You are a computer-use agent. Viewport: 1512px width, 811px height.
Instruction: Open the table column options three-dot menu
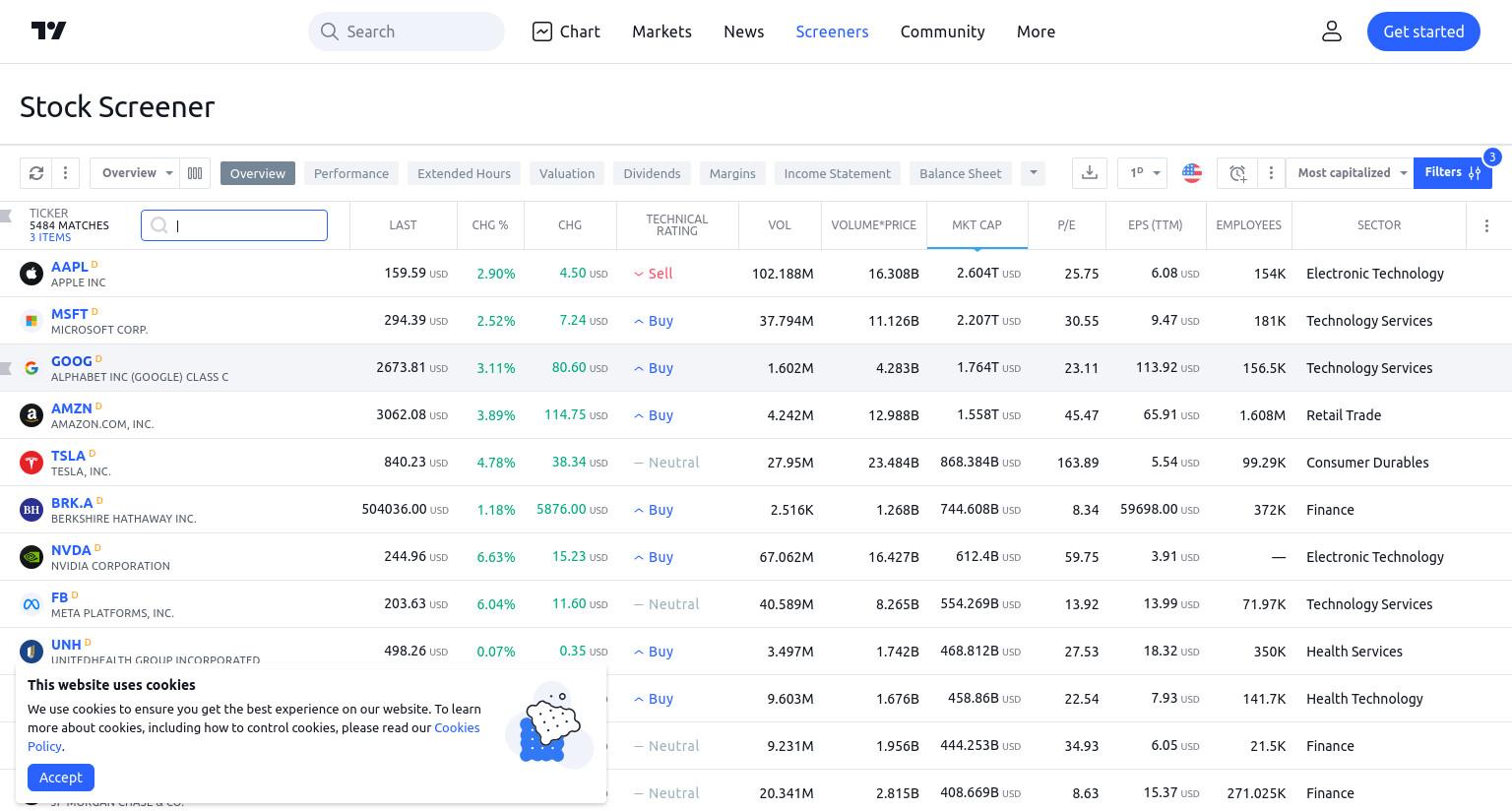tap(1486, 225)
